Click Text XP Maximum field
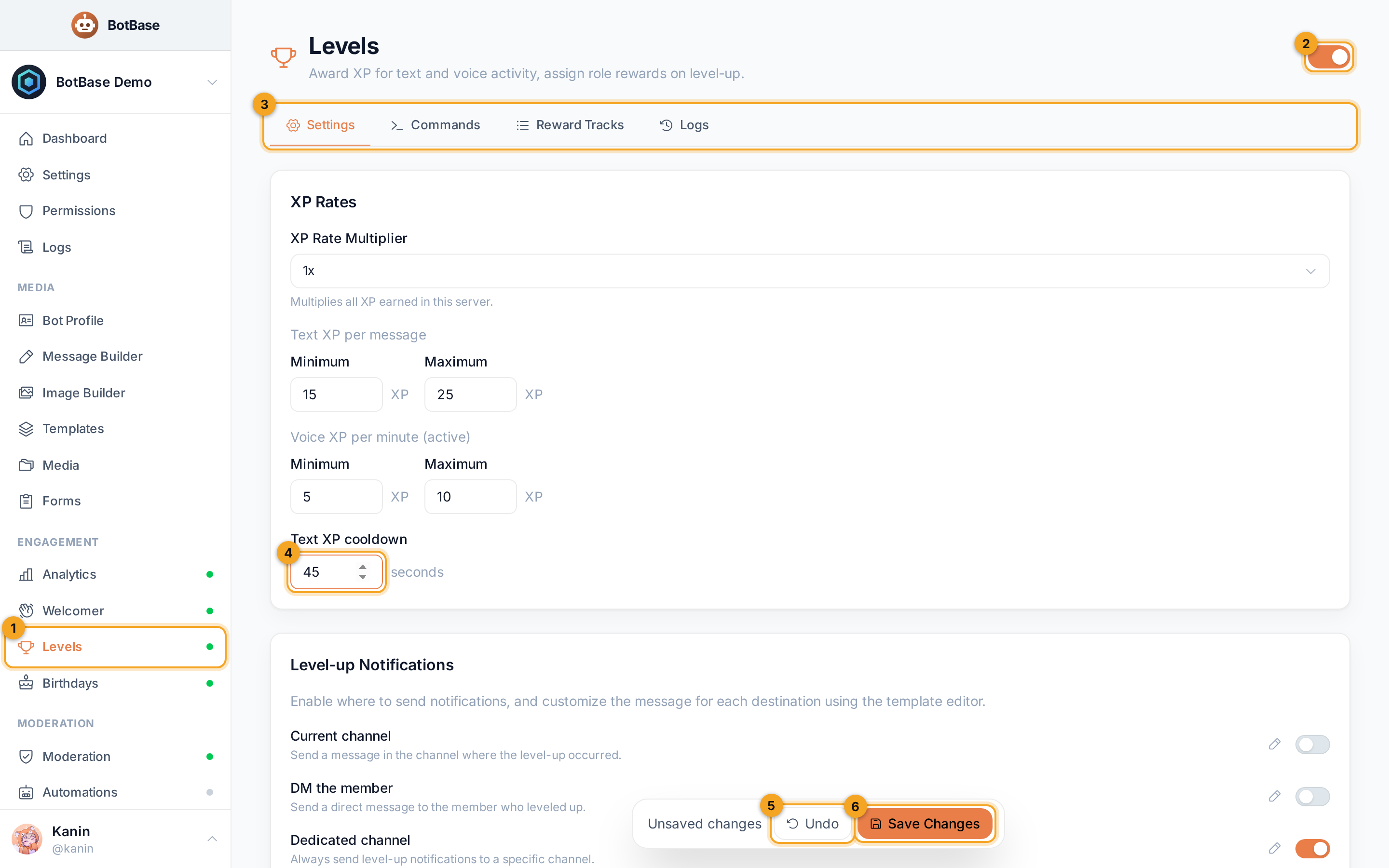This screenshot has width=1389, height=868. (471, 394)
